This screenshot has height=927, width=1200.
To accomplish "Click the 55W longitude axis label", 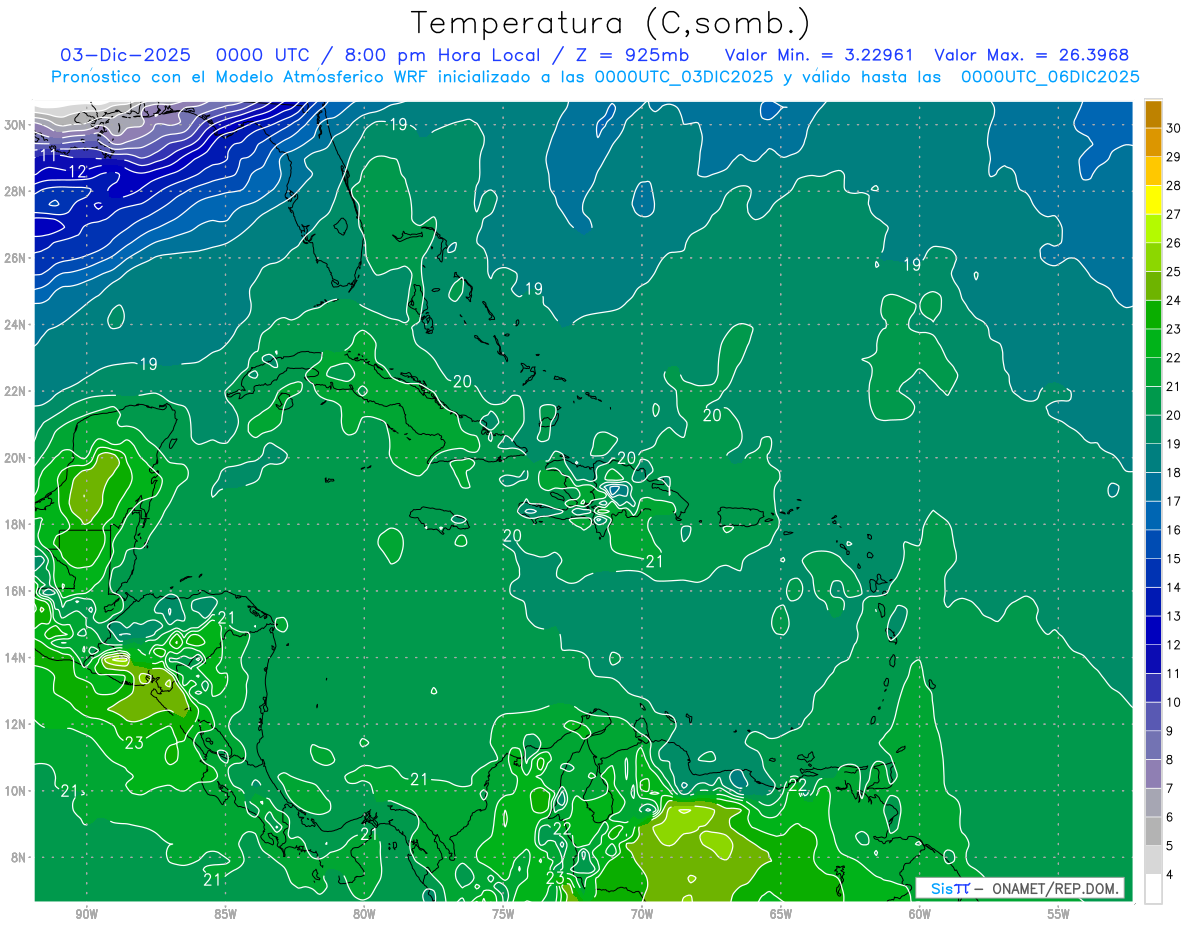I will coord(1059,914).
